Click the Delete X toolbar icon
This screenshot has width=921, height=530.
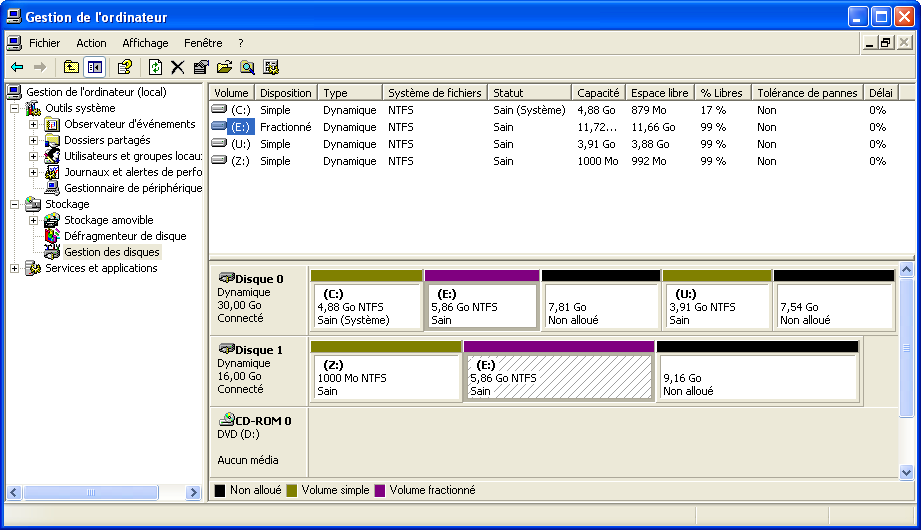pos(178,67)
